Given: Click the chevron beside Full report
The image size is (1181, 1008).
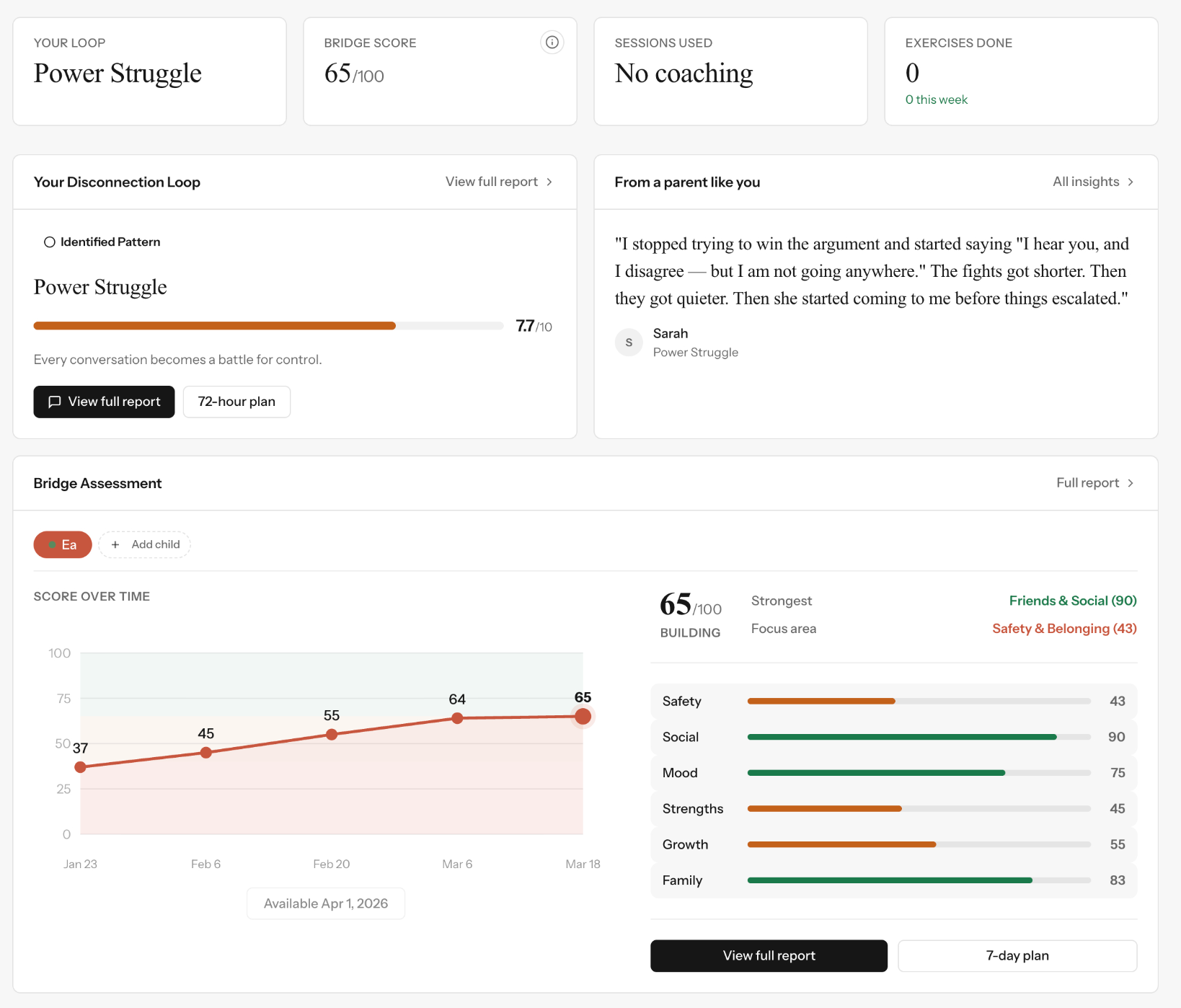Looking at the screenshot, I should pyautogui.click(x=1131, y=483).
